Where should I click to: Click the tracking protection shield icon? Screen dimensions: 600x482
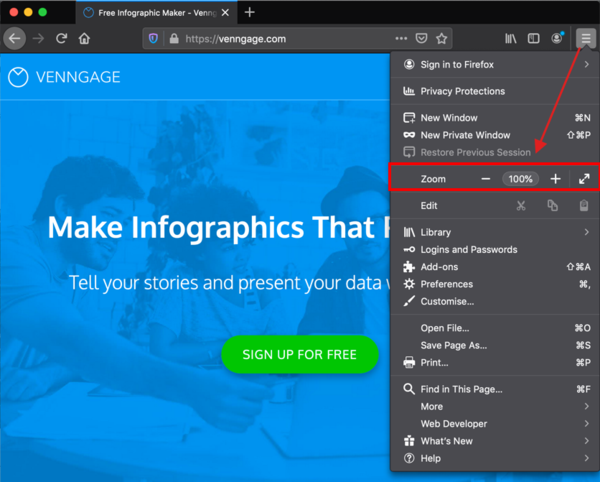click(x=152, y=39)
